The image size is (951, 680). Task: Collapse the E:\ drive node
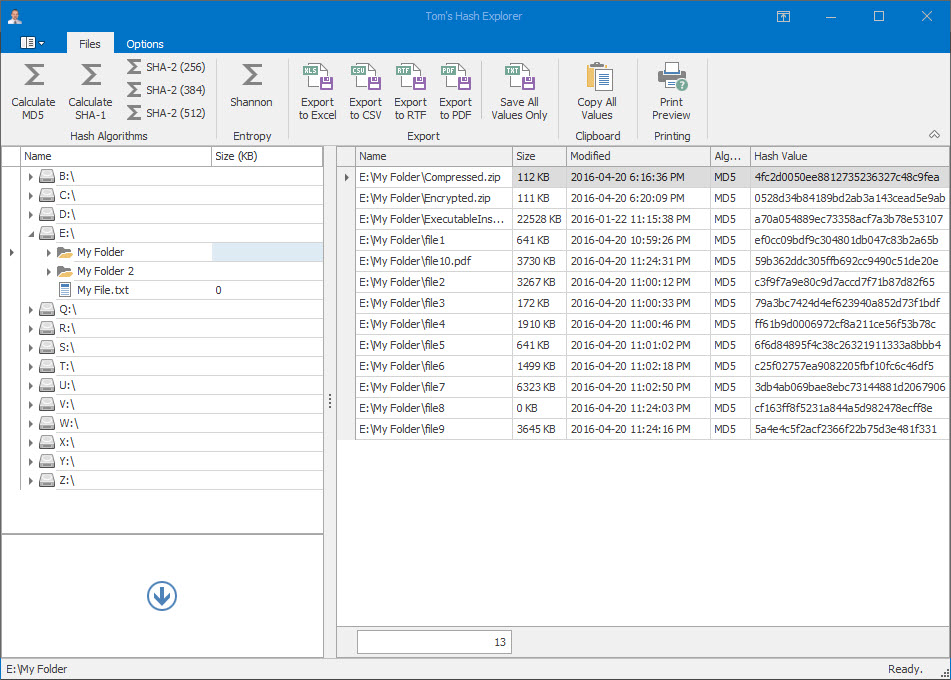(30, 234)
